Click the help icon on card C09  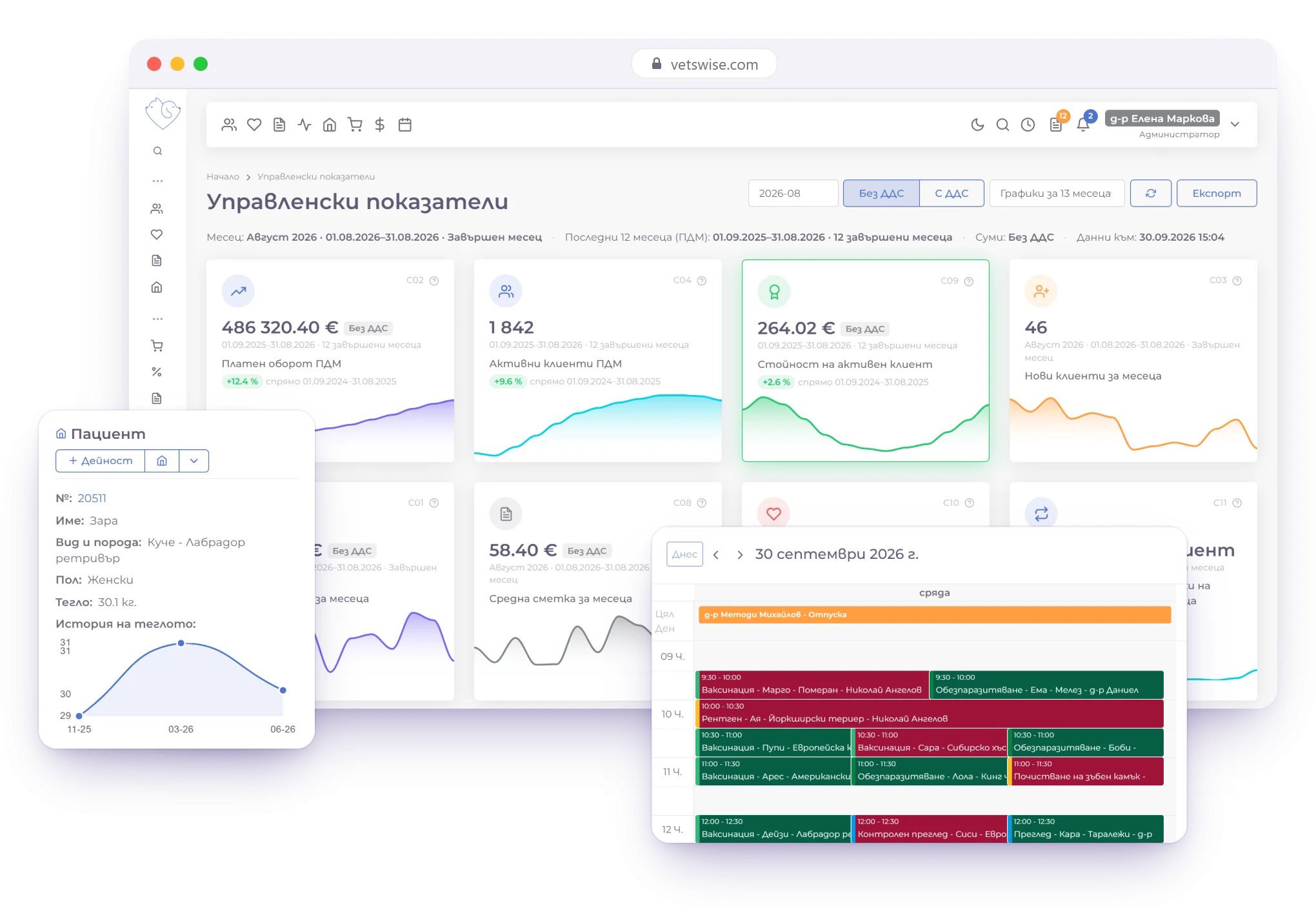(969, 281)
